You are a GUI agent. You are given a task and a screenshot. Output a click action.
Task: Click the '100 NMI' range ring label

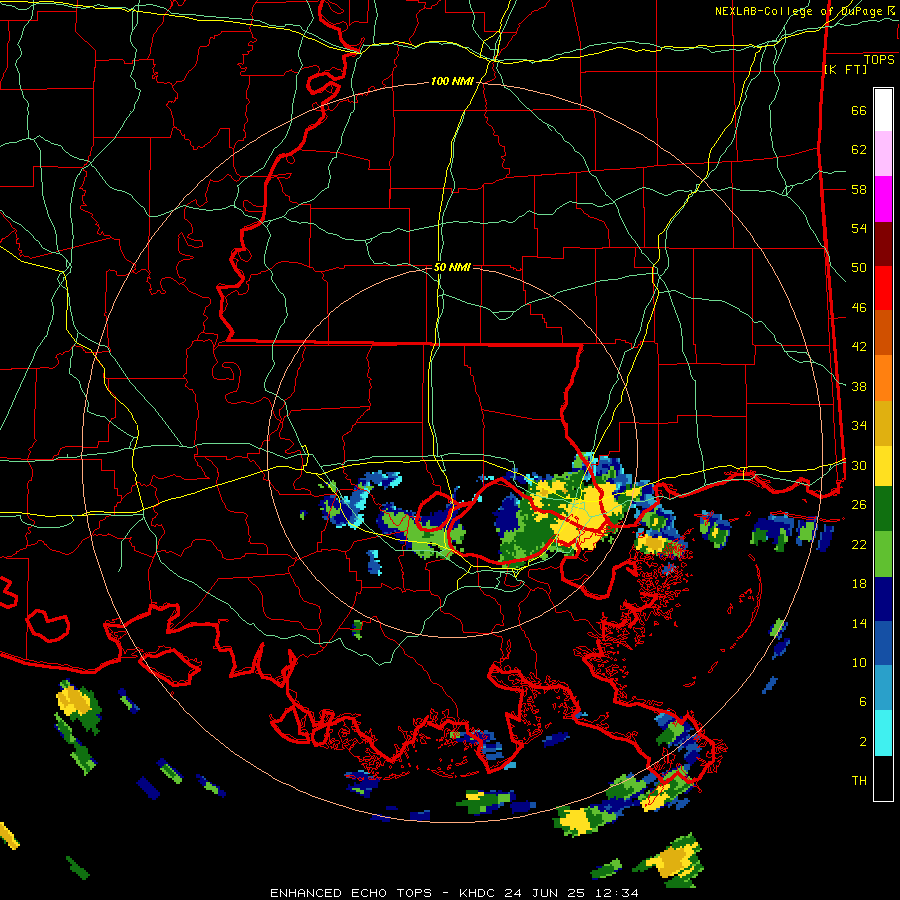coord(452,82)
